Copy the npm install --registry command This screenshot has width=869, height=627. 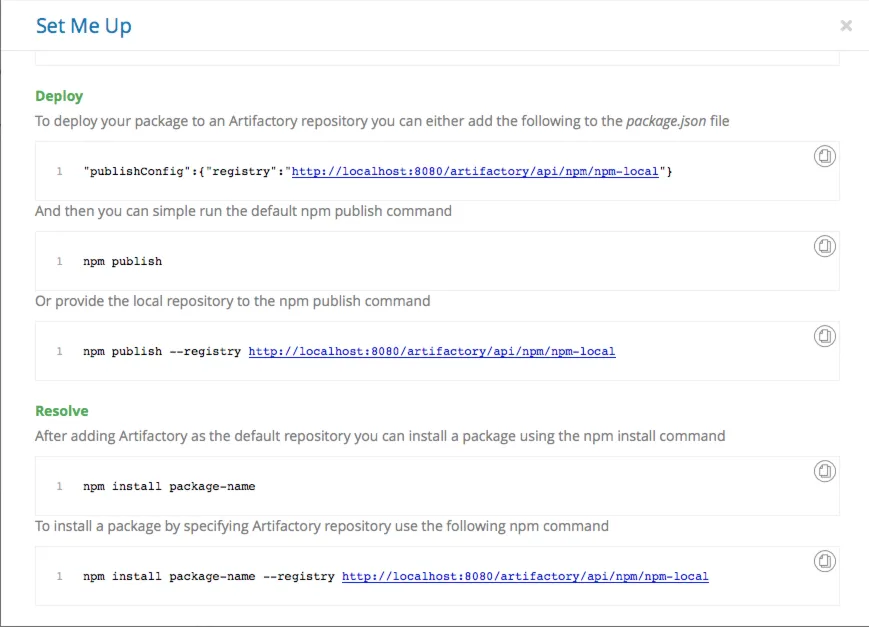tap(824, 561)
